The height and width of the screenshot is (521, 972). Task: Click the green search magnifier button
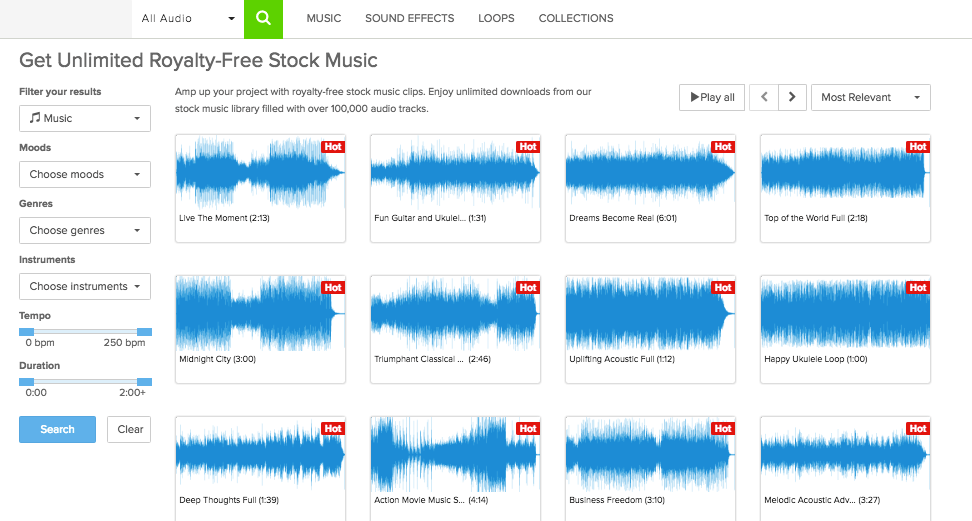263,19
